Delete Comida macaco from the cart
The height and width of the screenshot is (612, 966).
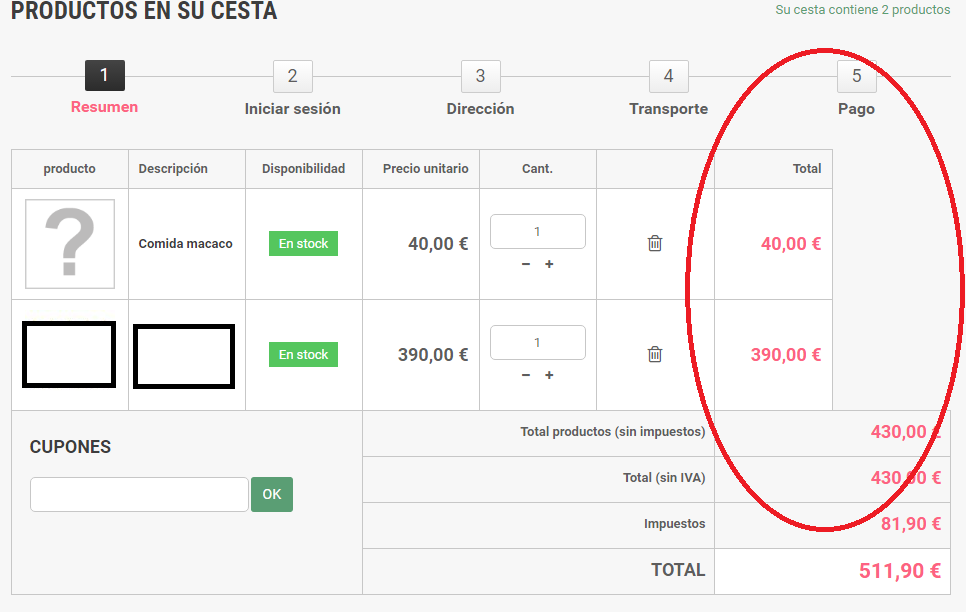pos(655,243)
